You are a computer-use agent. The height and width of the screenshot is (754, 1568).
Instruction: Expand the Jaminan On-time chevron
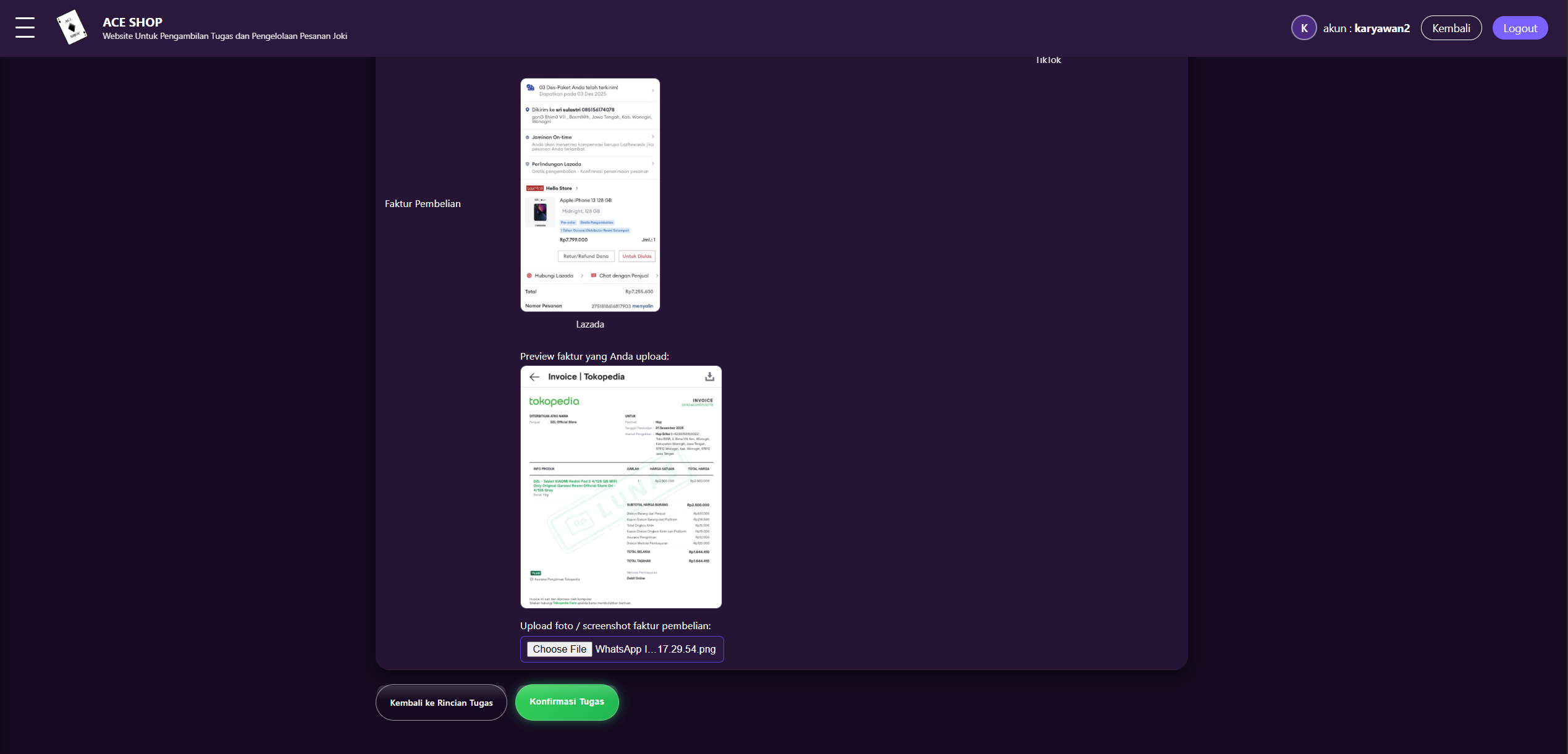652,137
